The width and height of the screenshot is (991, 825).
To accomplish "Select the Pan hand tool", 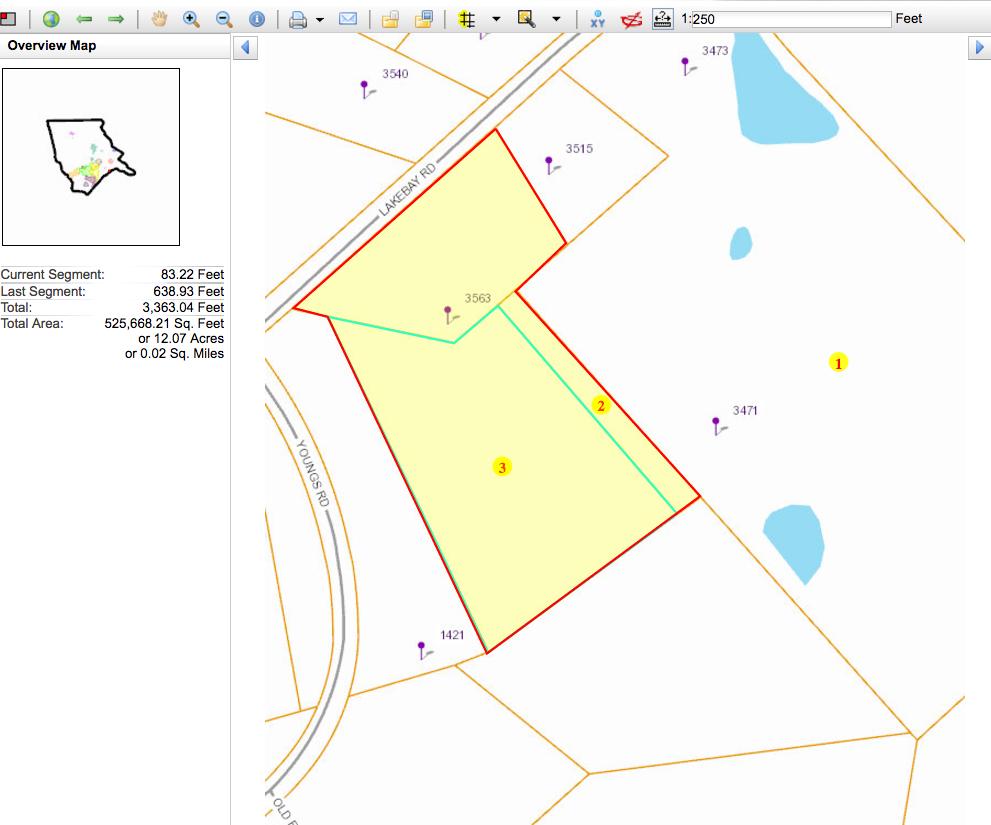I will [159, 19].
